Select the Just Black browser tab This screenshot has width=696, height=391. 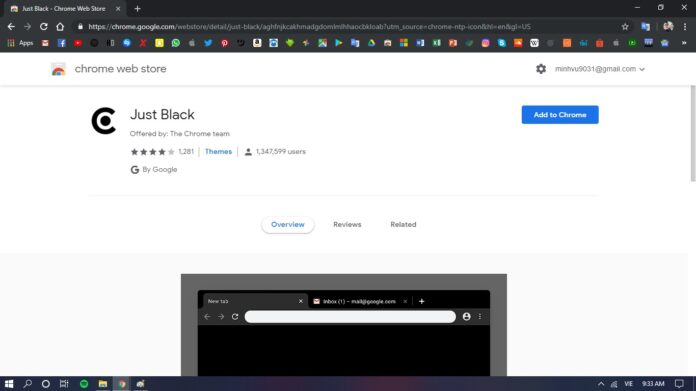point(64,9)
